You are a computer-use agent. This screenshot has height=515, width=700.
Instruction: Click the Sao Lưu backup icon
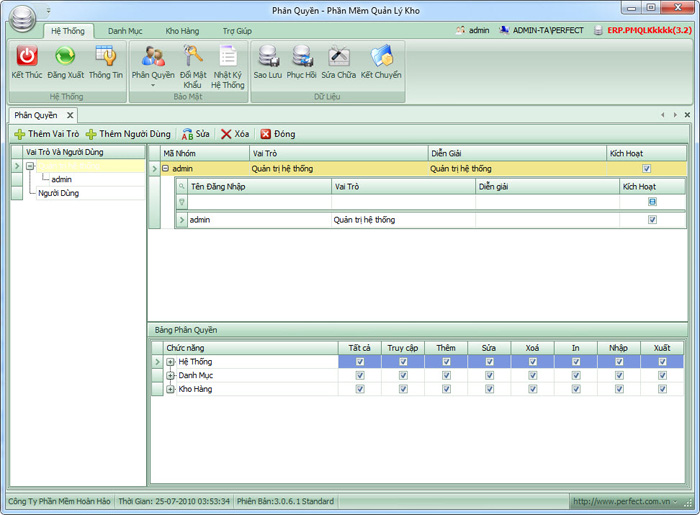tap(267, 58)
